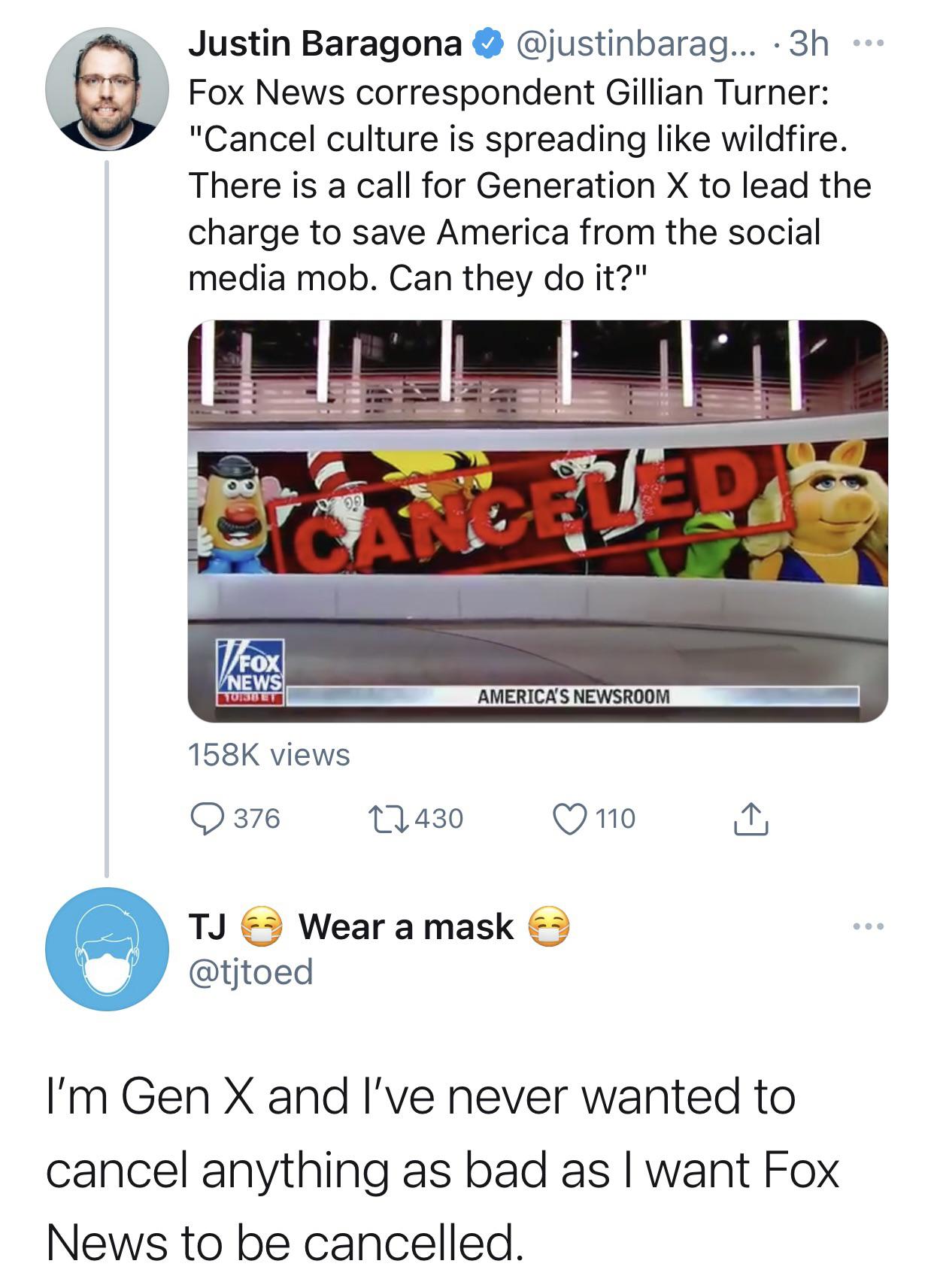Click the 376 replies count

[256, 818]
